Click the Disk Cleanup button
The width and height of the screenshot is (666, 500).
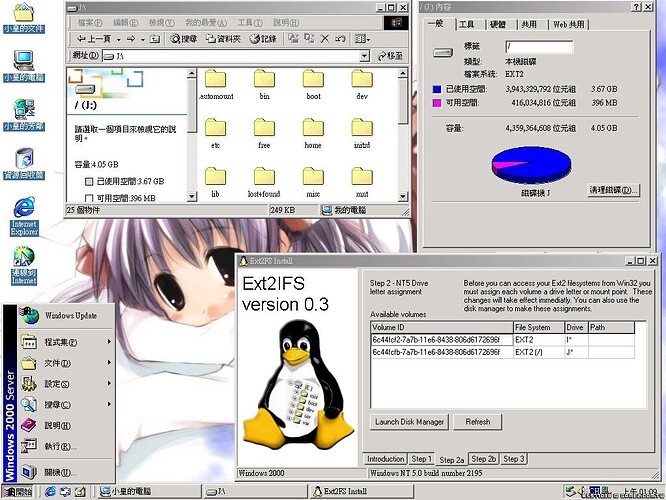pos(614,190)
